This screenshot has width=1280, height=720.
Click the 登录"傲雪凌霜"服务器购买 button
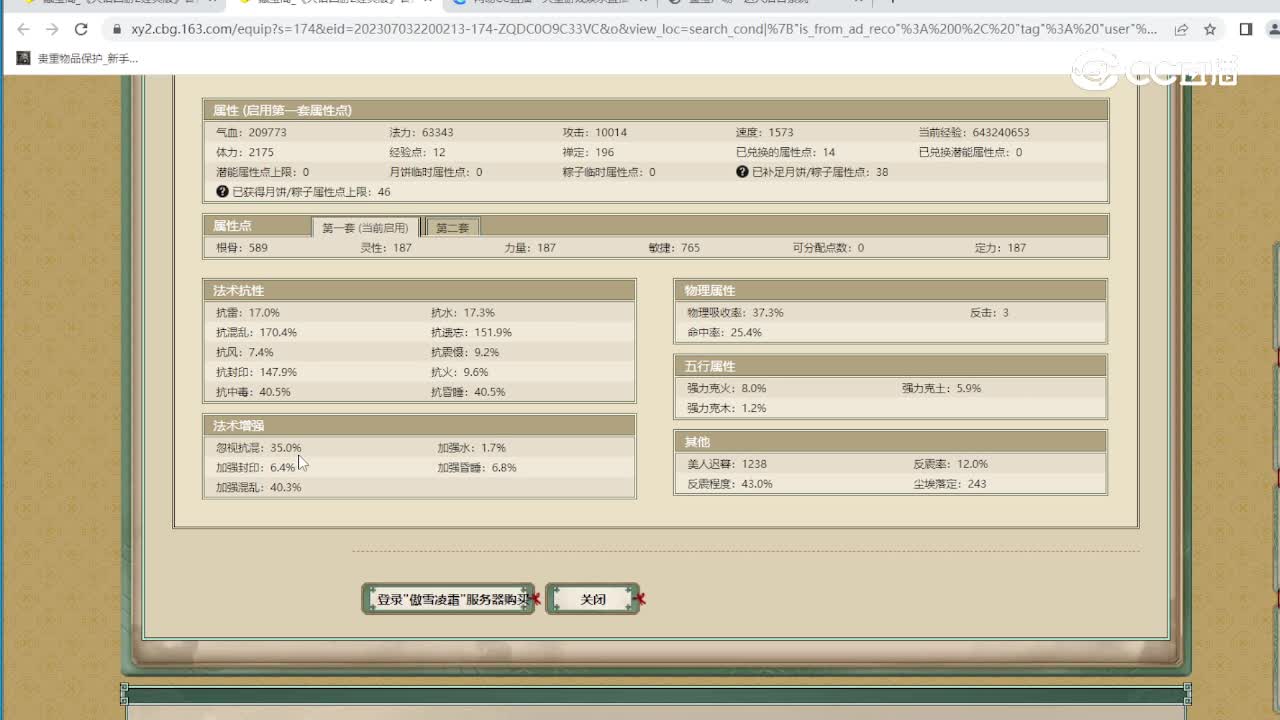(448, 599)
